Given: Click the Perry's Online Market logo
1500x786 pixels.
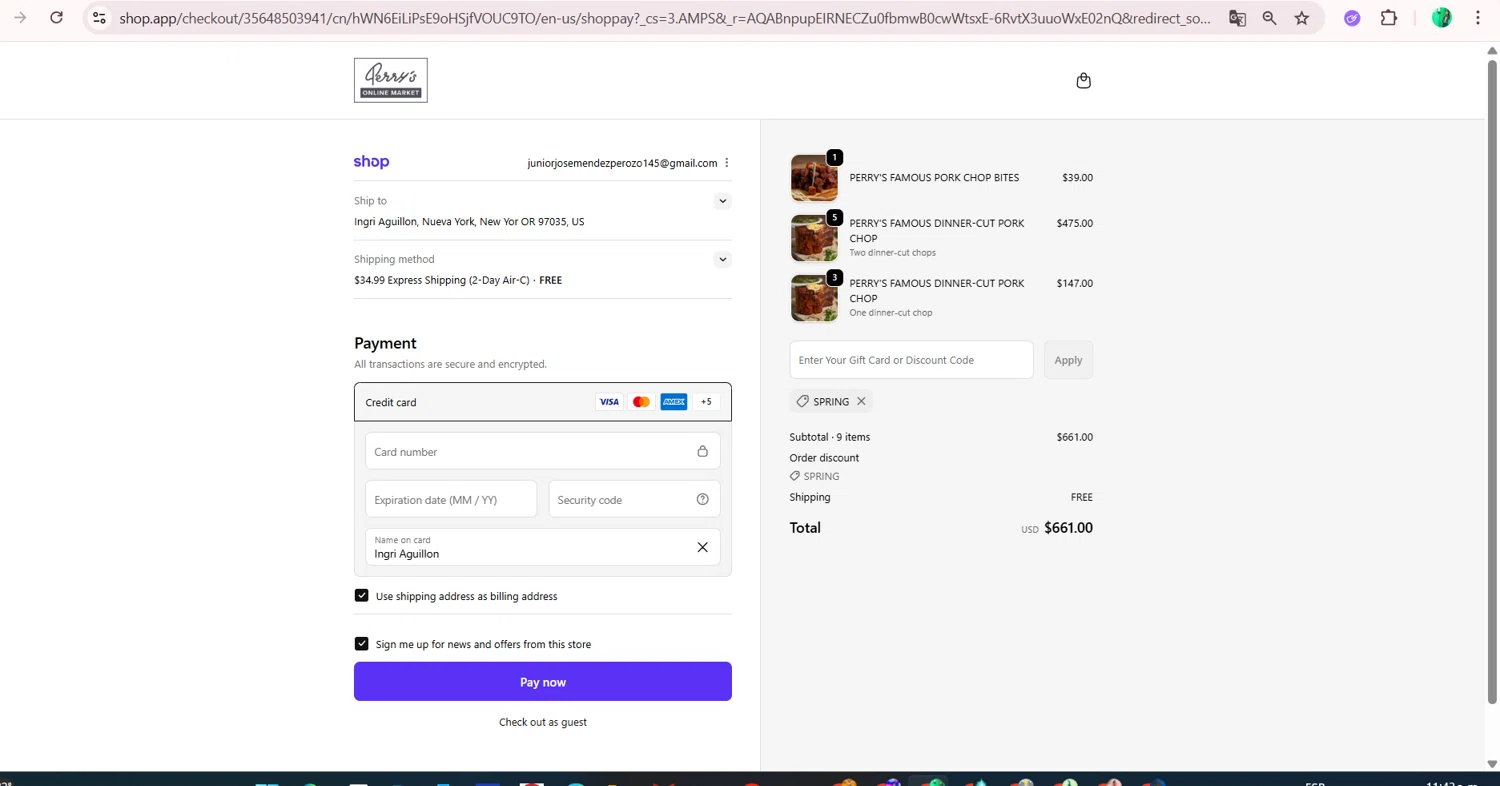Looking at the screenshot, I should 391,80.
